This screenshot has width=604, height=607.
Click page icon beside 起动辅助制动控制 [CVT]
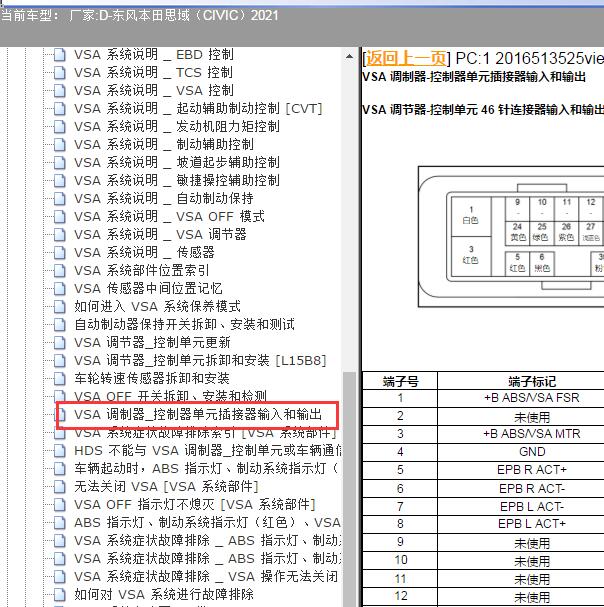coord(59,108)
